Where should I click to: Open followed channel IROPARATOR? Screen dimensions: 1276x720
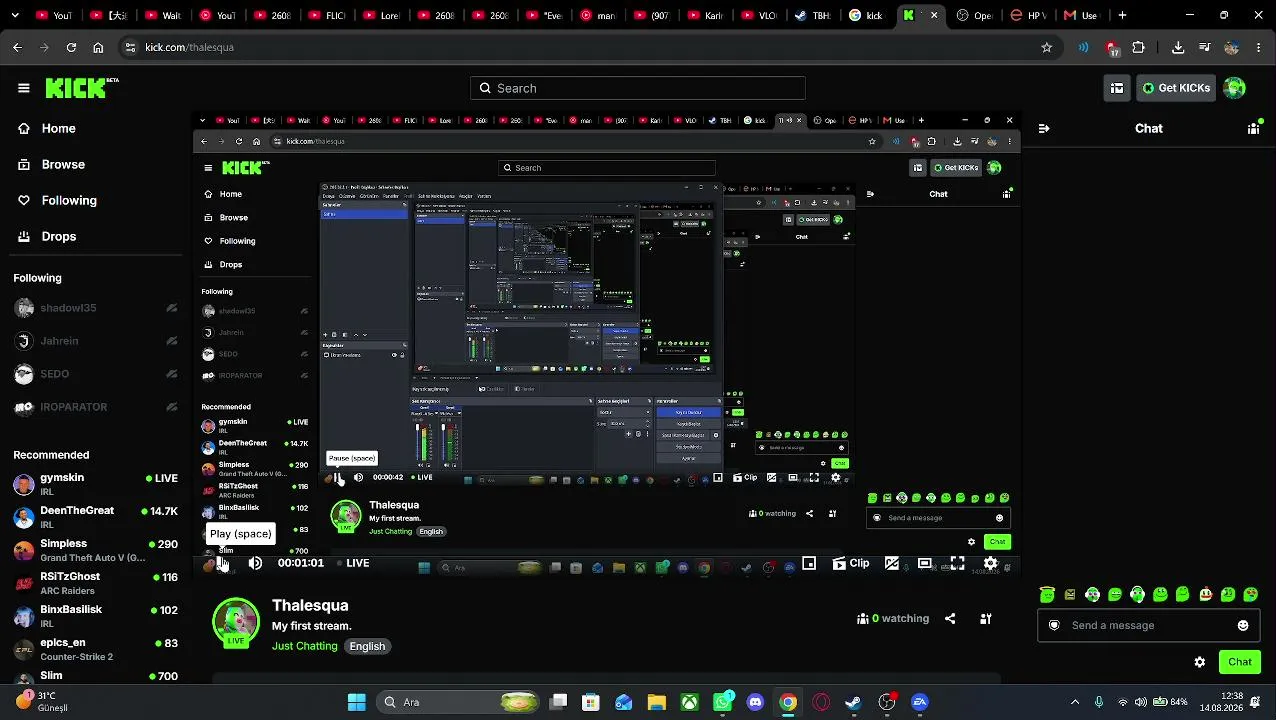95,407
